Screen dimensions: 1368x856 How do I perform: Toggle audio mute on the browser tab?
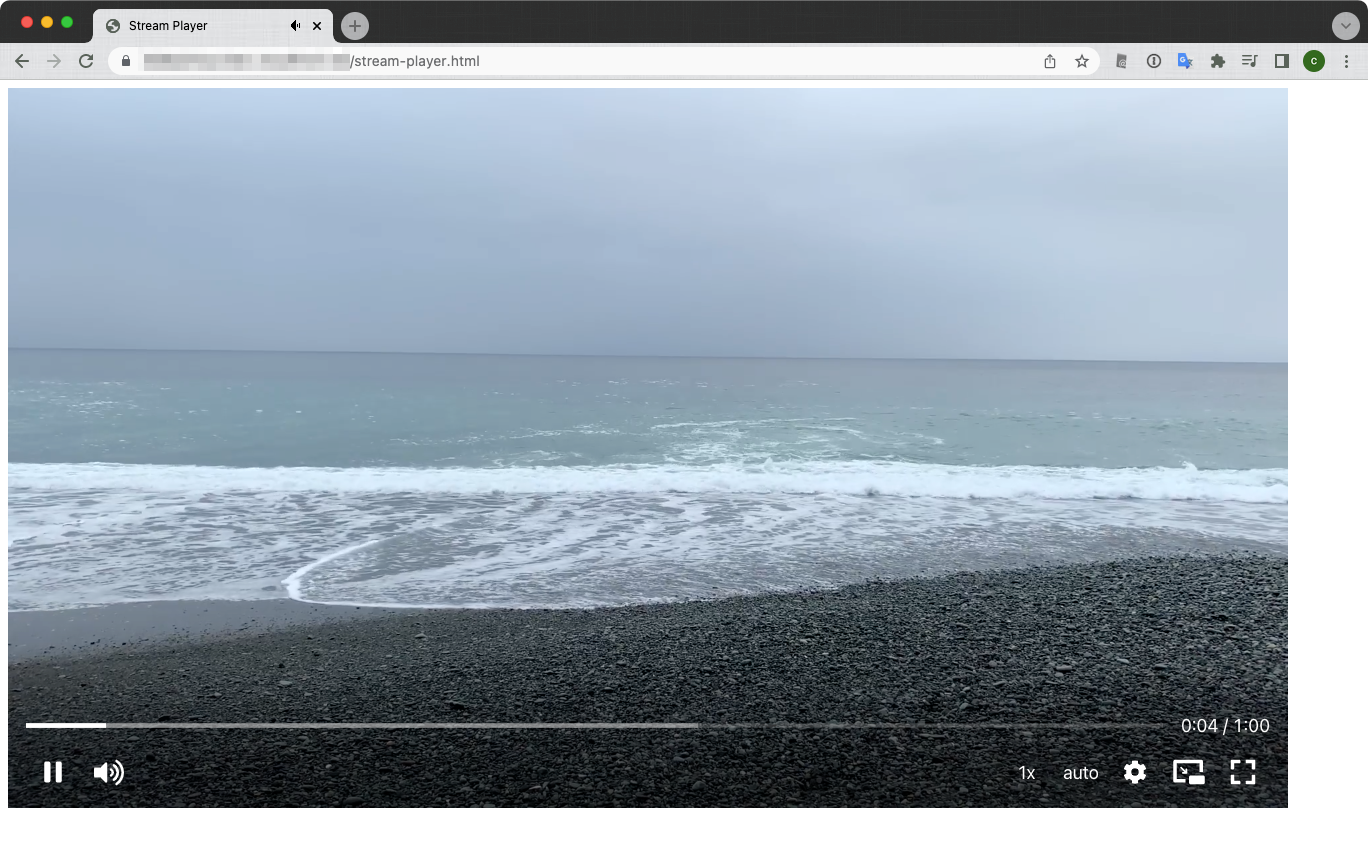[295, 25]
